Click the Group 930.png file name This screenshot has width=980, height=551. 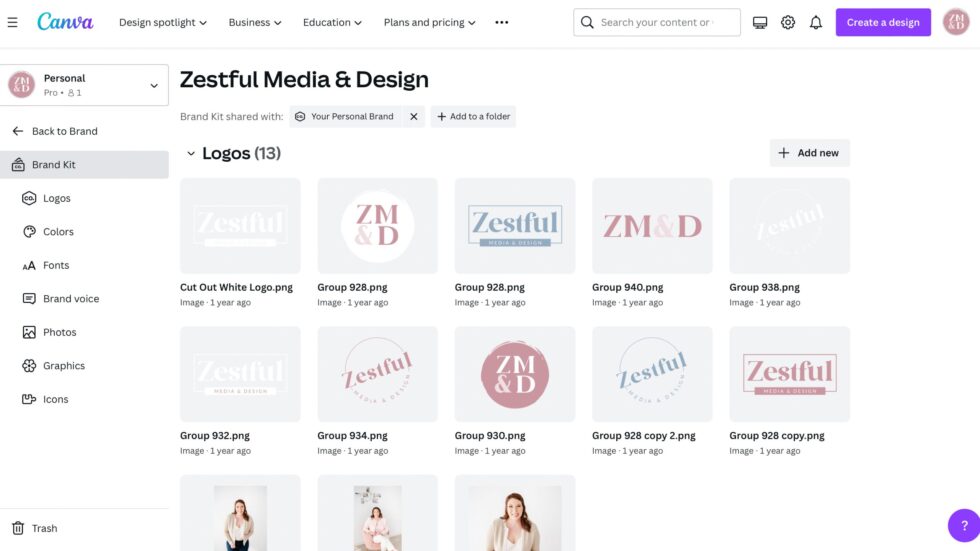coord(490,435)
